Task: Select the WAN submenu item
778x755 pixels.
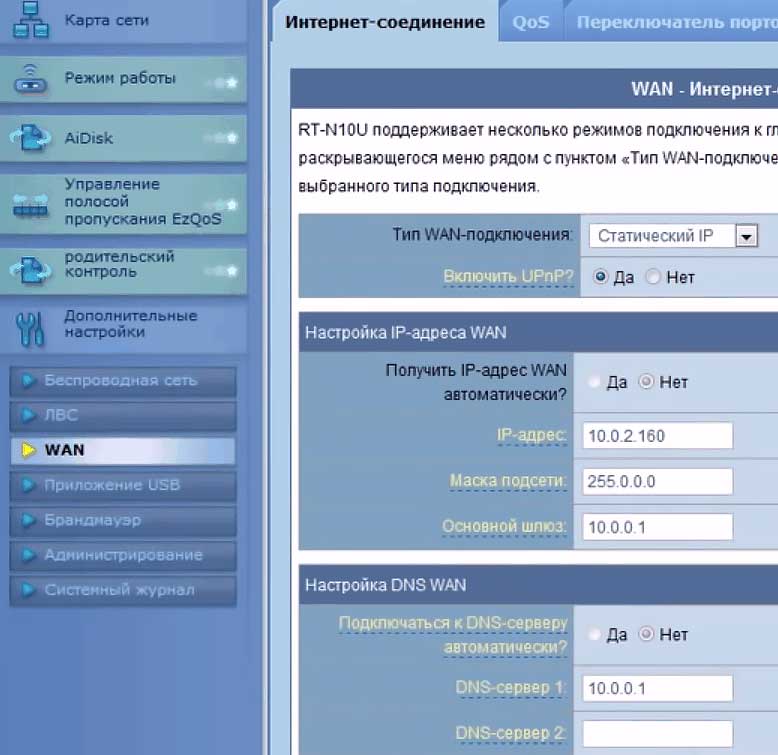Action: [123, 450]
